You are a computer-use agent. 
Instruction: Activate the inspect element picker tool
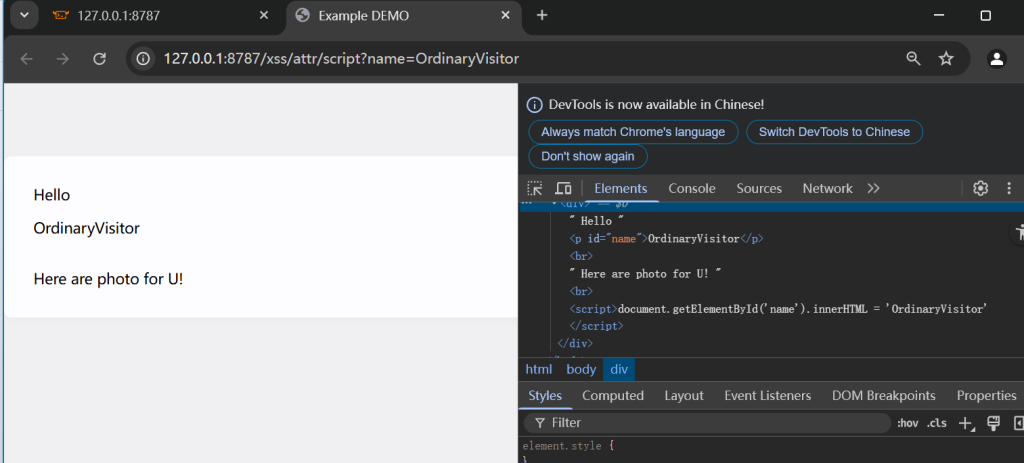point(535,188)
